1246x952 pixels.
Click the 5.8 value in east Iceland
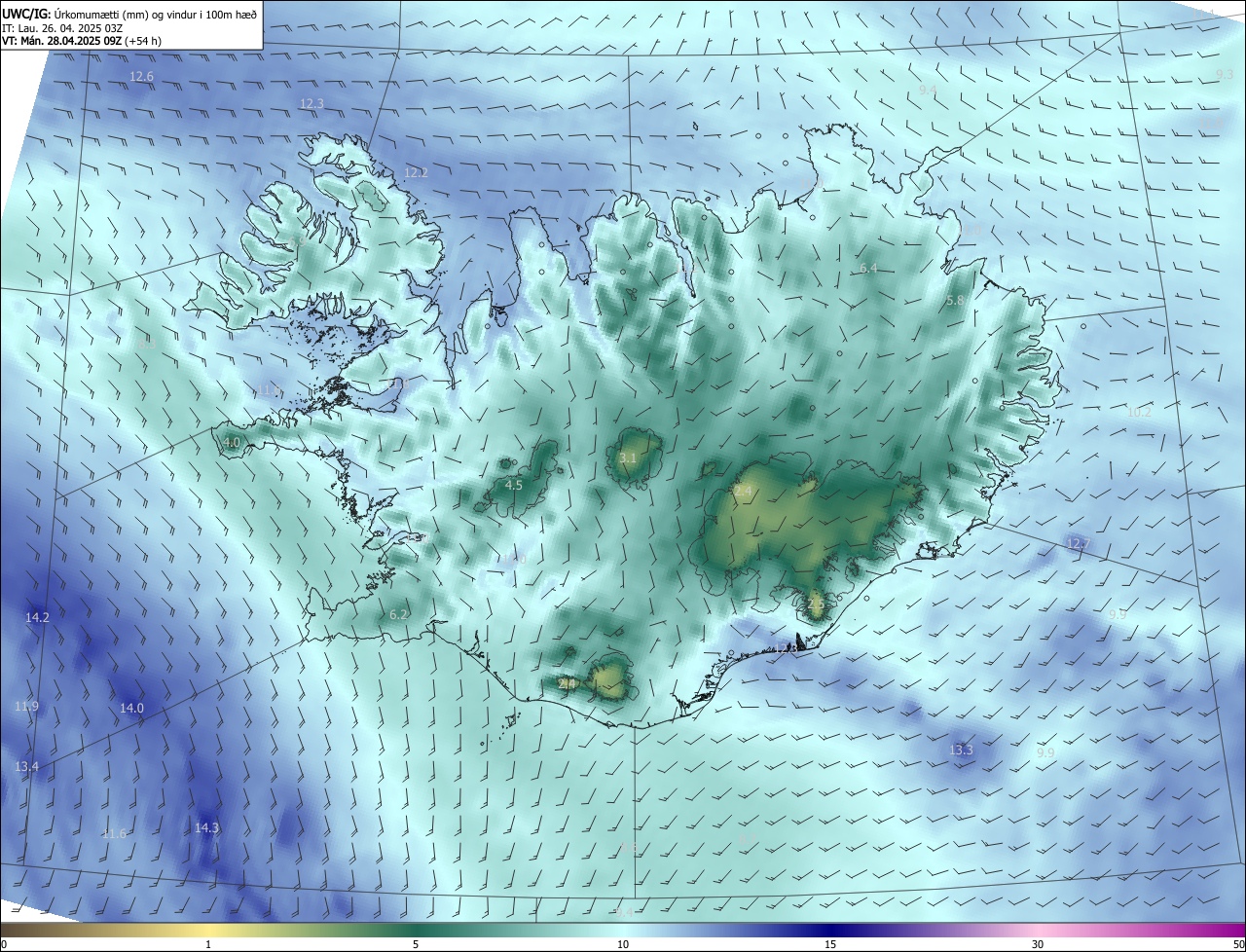[x=955, y=301]
